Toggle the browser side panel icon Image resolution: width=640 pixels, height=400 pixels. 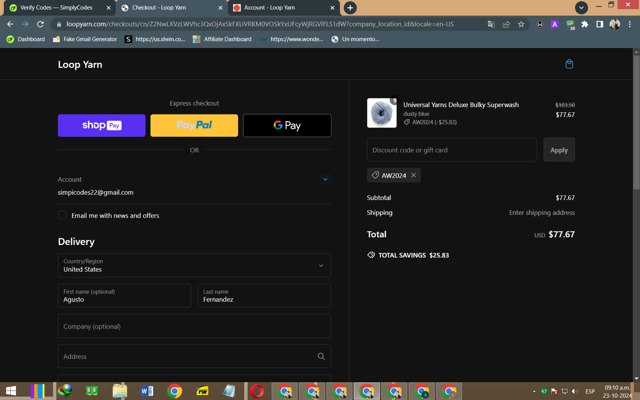600,24
